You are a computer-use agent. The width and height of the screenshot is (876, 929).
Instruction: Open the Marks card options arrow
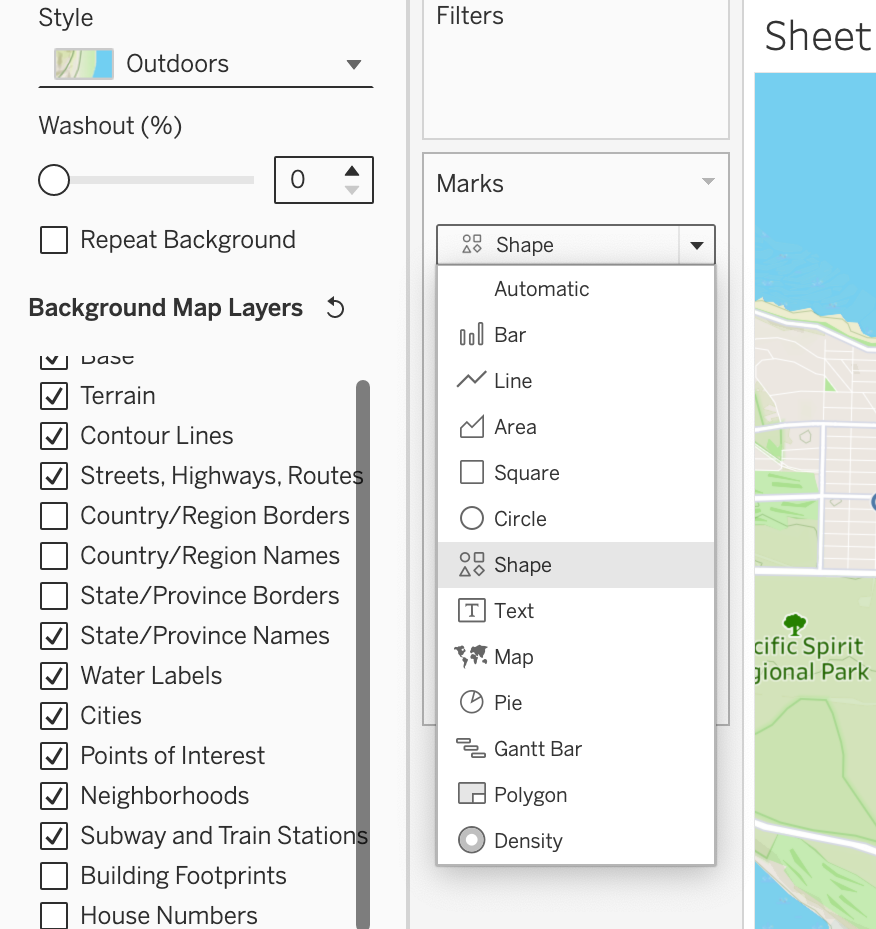click(x=708, y=182)
